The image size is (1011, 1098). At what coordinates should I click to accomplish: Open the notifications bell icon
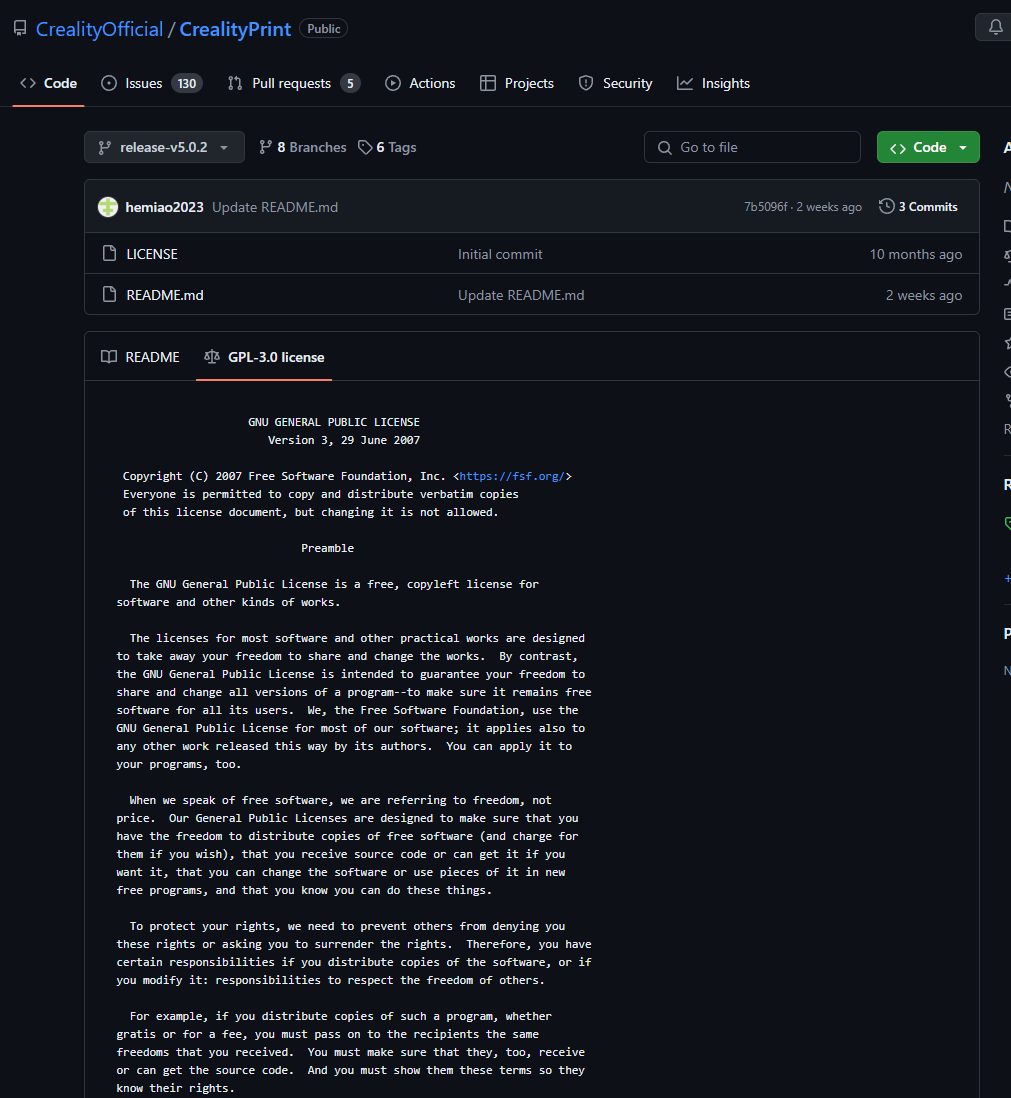click(995, 27)
